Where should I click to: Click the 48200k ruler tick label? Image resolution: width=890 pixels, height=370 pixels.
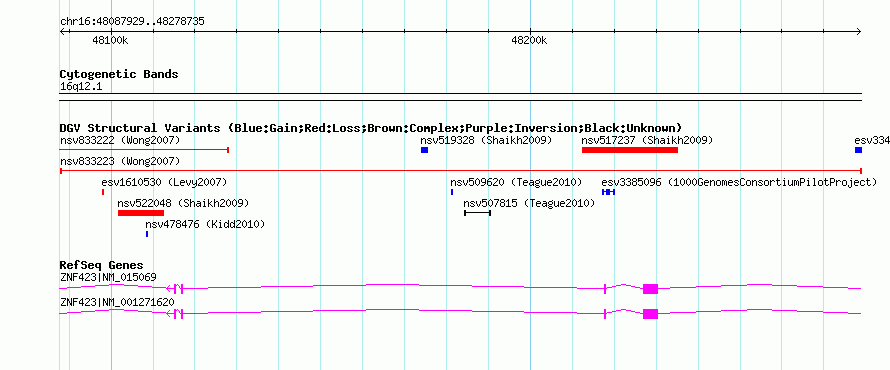point(529,40)
